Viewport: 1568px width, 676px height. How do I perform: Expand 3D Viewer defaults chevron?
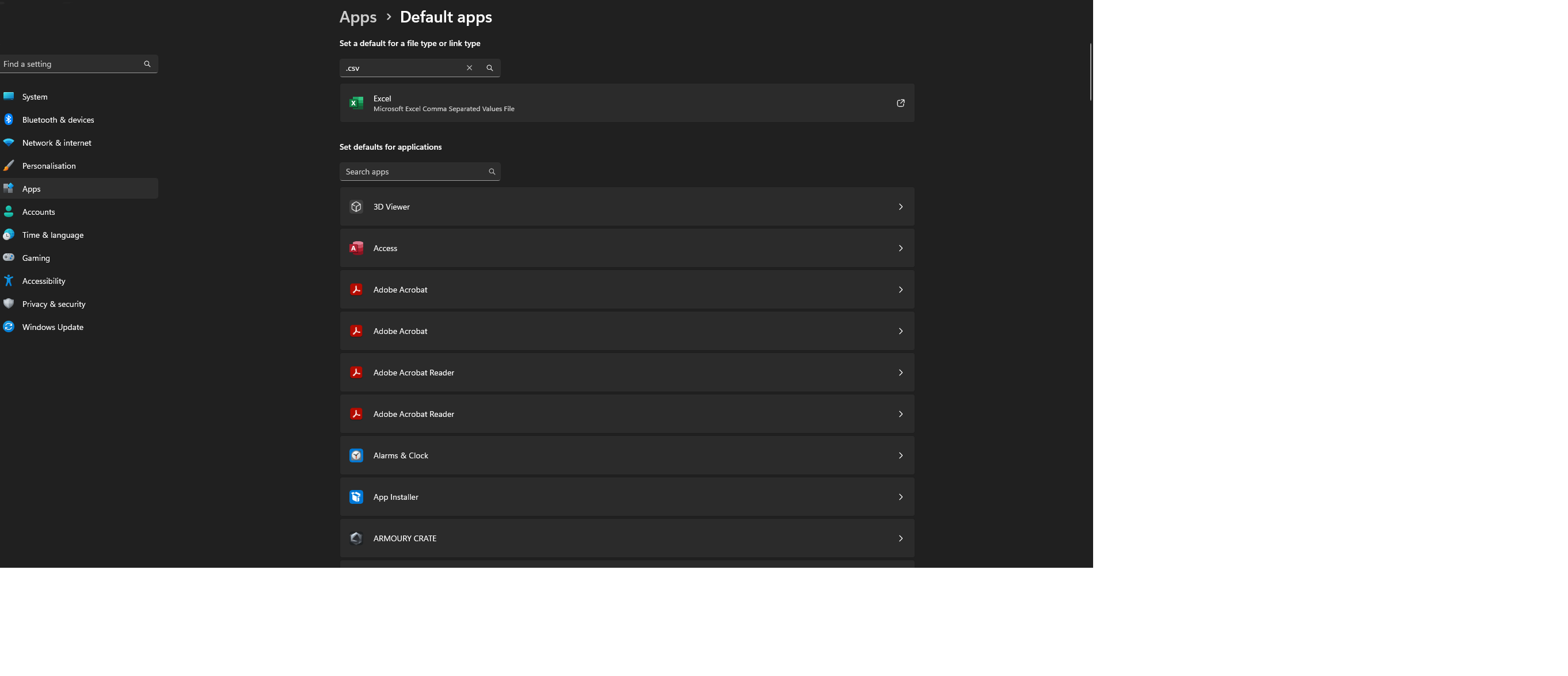(900, 207)
